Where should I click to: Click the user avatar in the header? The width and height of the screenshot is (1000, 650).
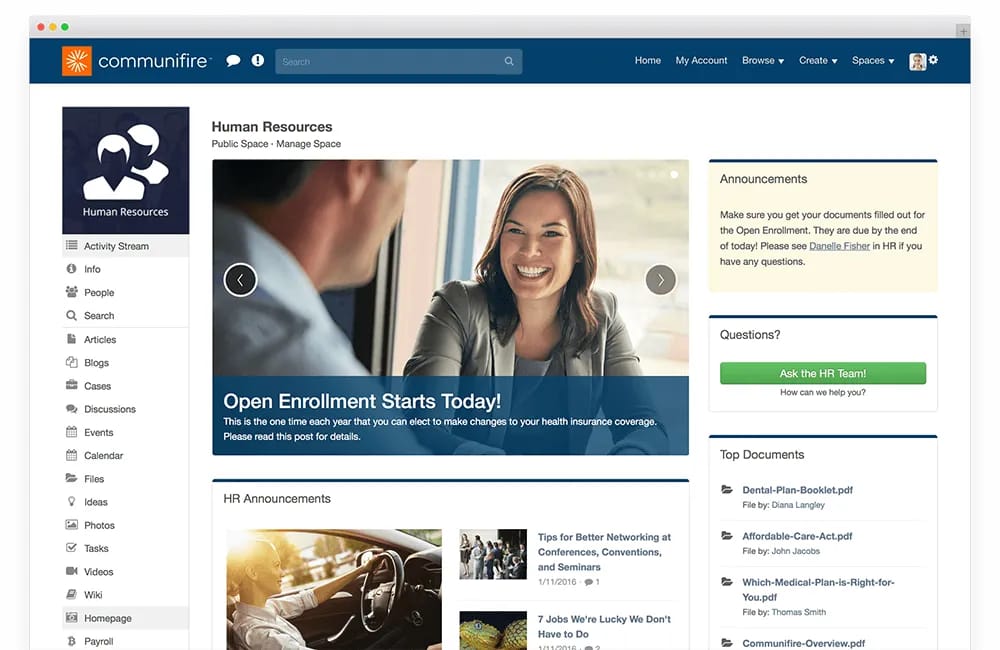pyautogui.click(x=917, y=61)
